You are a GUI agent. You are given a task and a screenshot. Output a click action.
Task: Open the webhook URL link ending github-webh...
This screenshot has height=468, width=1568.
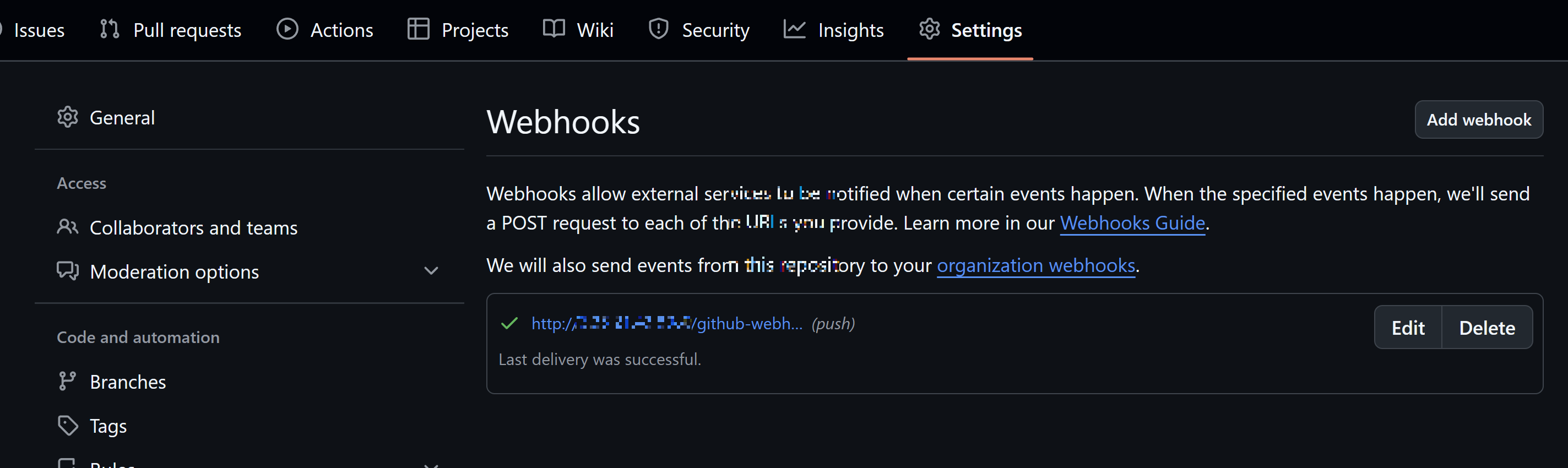[x=667, y=324]
